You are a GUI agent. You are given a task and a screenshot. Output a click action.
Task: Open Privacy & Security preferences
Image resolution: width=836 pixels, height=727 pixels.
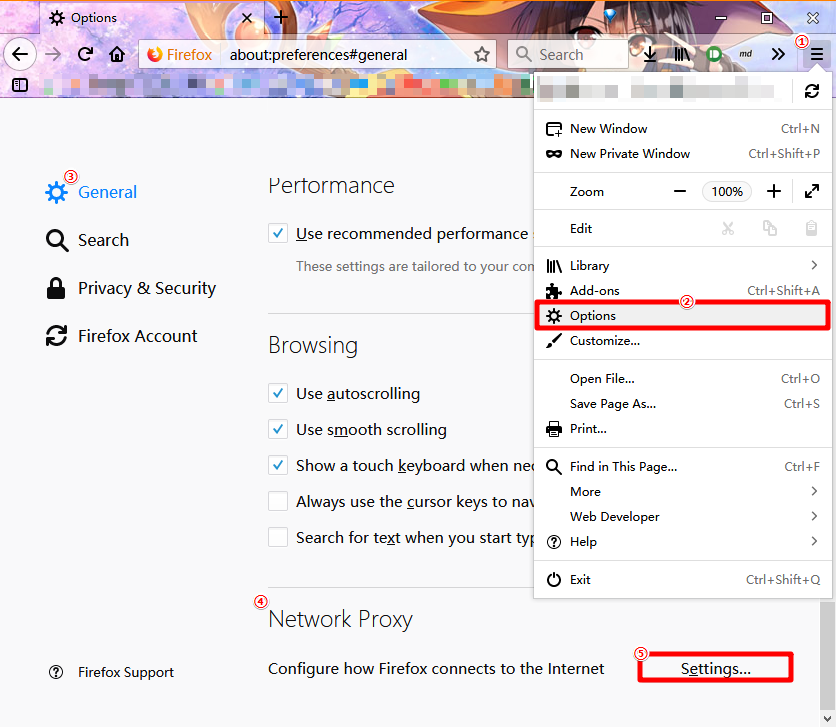[x=131, y=288]
